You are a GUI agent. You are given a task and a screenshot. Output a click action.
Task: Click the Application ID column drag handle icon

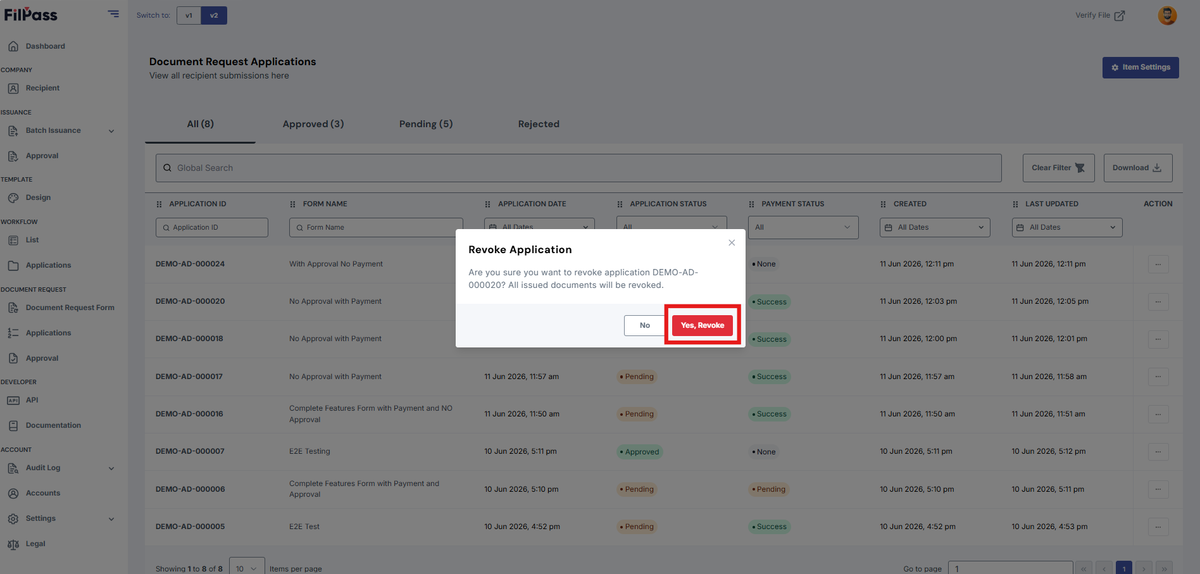pyautogui.click(x=160, y=204)
